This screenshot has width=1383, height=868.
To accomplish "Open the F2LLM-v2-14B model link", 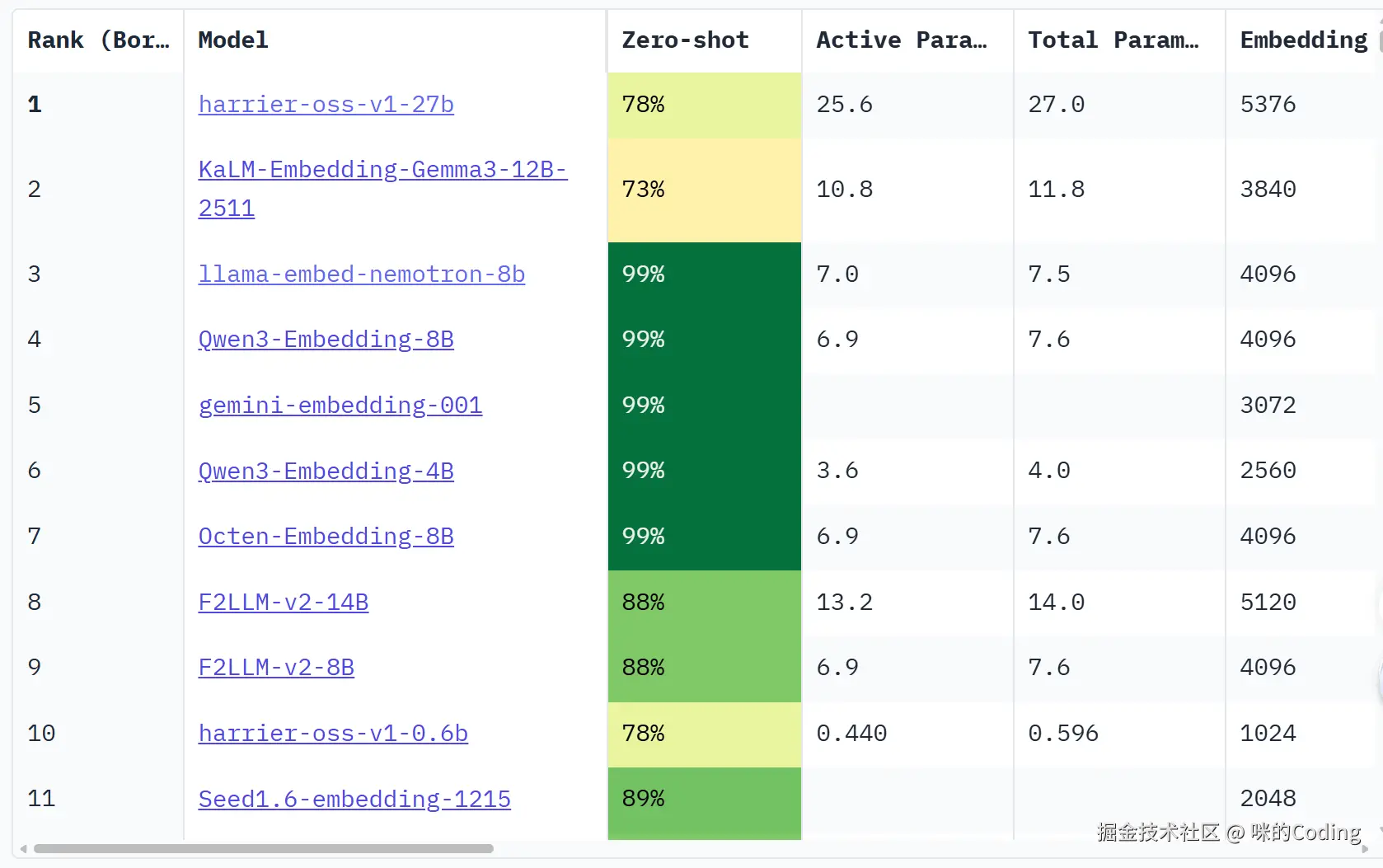I will pos(283,603).
